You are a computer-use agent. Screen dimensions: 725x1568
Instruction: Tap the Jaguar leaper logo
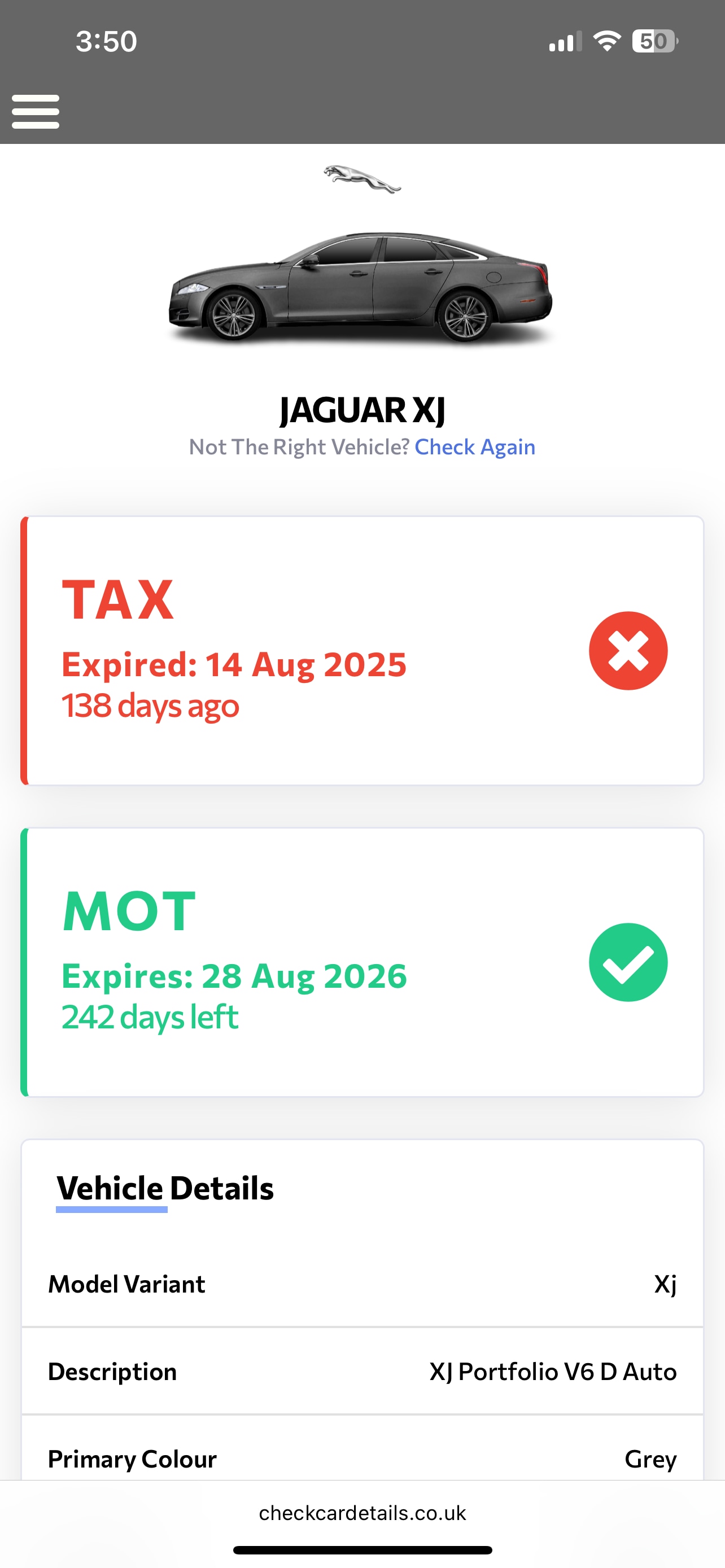tap(362, 179)
